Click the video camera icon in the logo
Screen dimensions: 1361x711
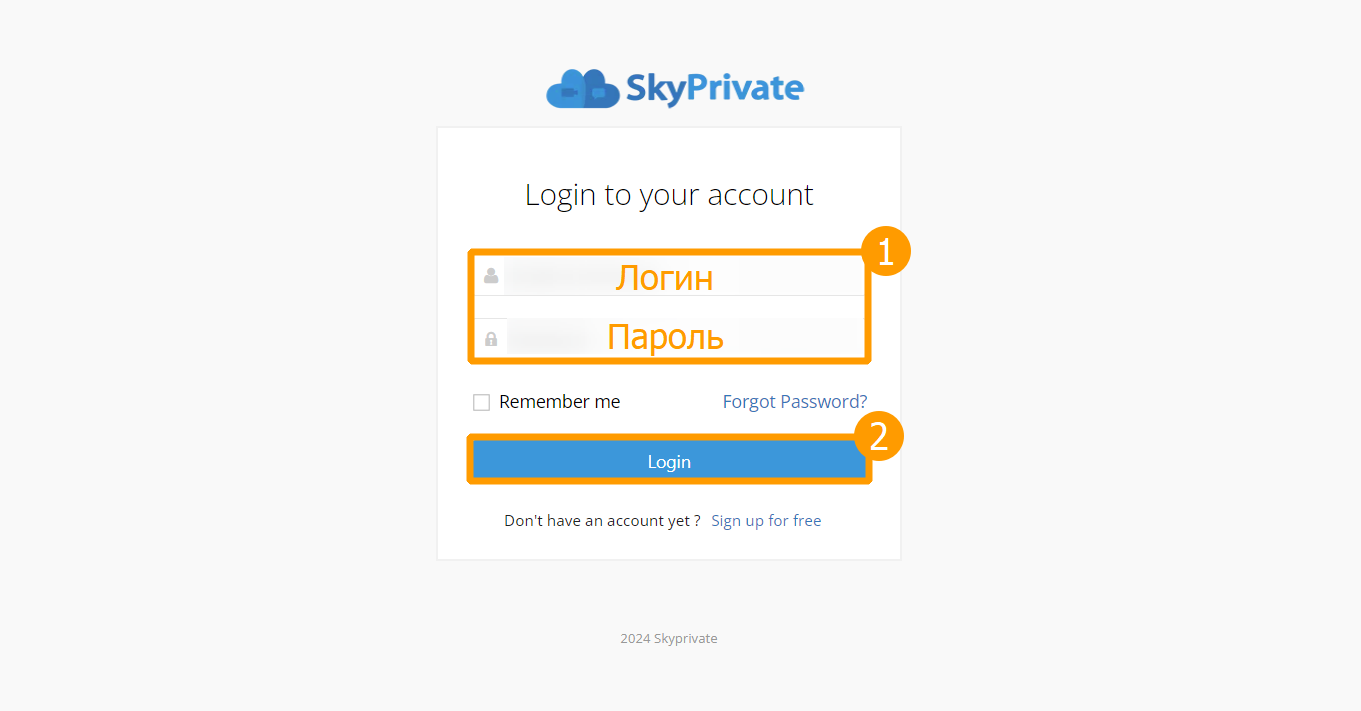point(569,93)
